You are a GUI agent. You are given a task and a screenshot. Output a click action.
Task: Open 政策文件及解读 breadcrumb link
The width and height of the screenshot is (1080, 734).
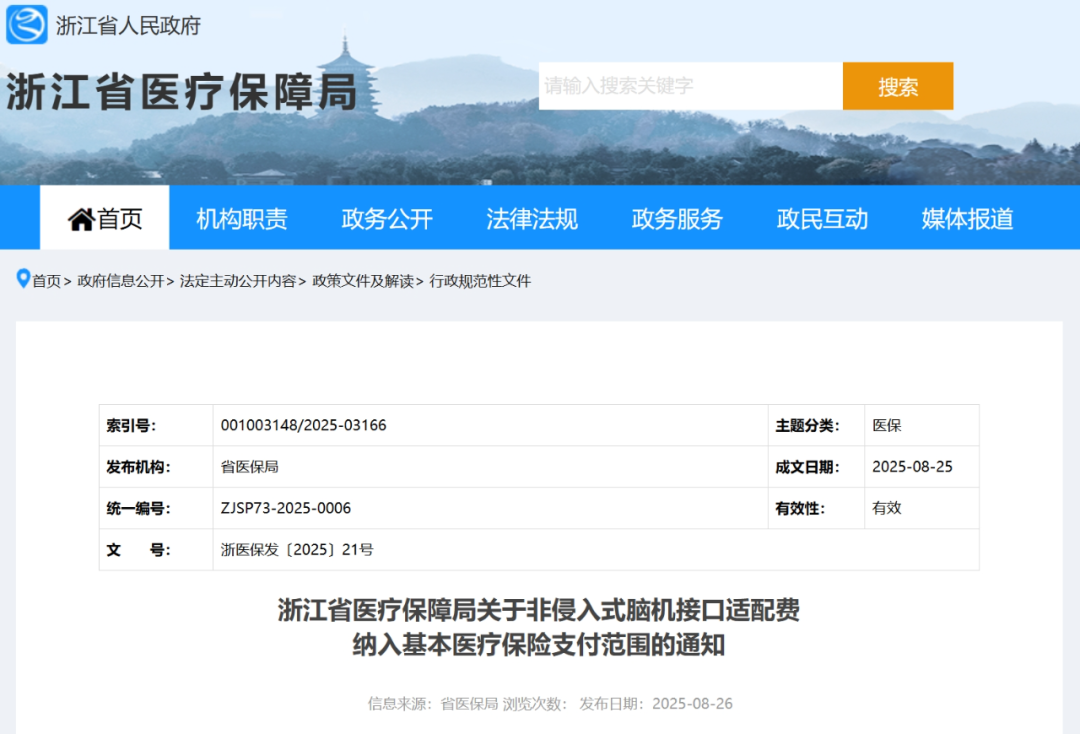coord(363,281)
